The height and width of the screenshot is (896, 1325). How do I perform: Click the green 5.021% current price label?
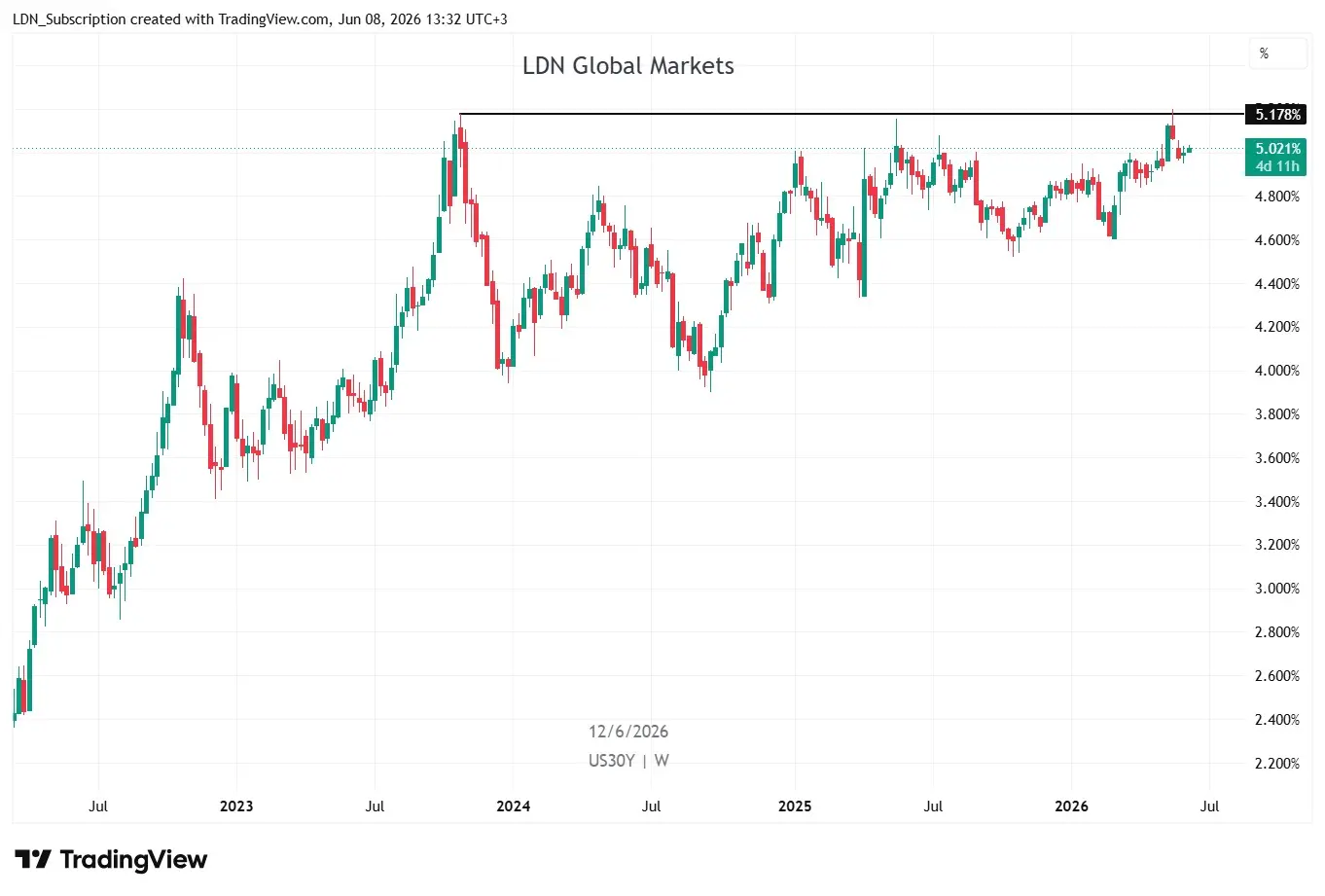point(1275,158)
